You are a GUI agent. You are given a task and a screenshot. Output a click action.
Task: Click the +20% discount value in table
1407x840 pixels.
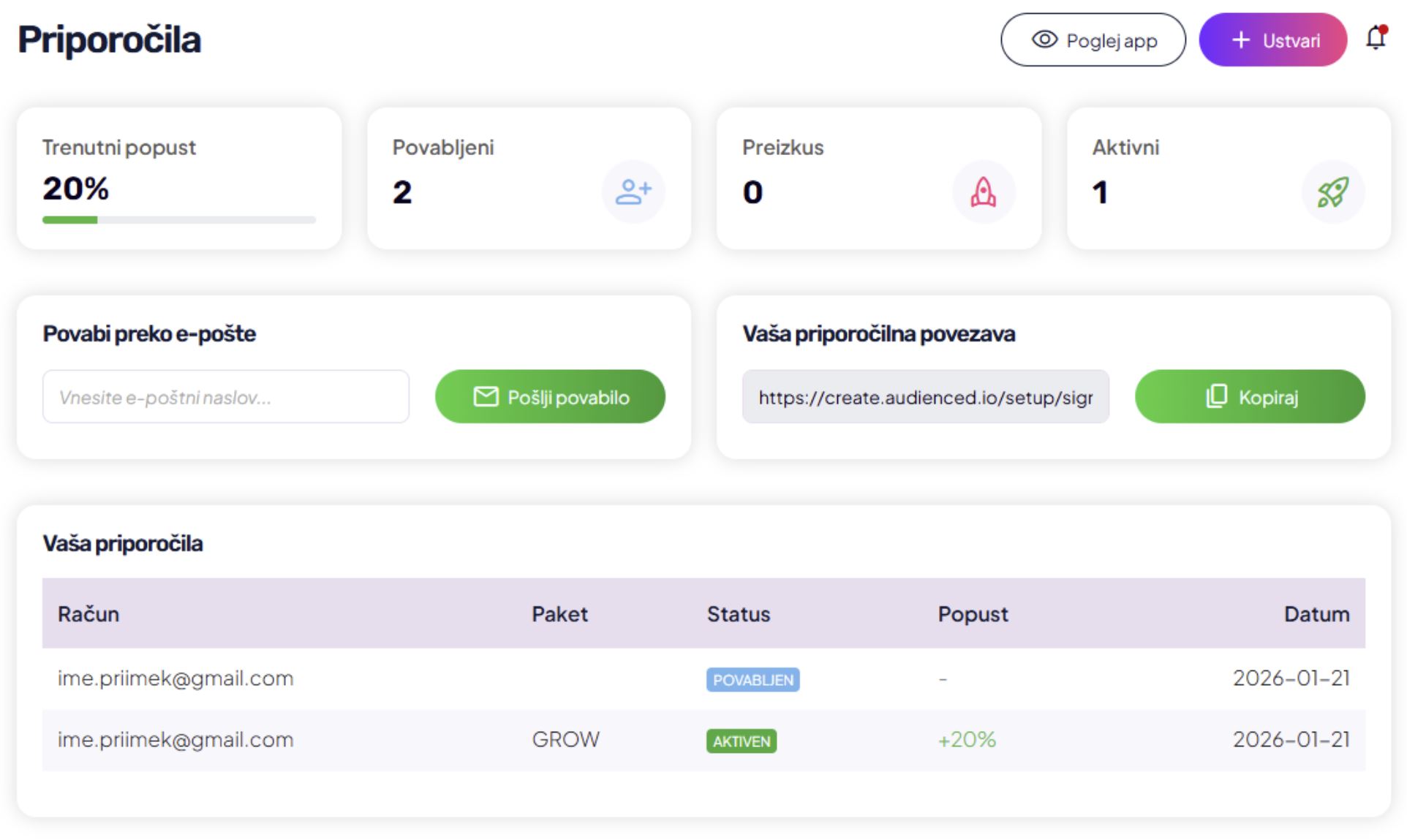(x=966, y=739)
